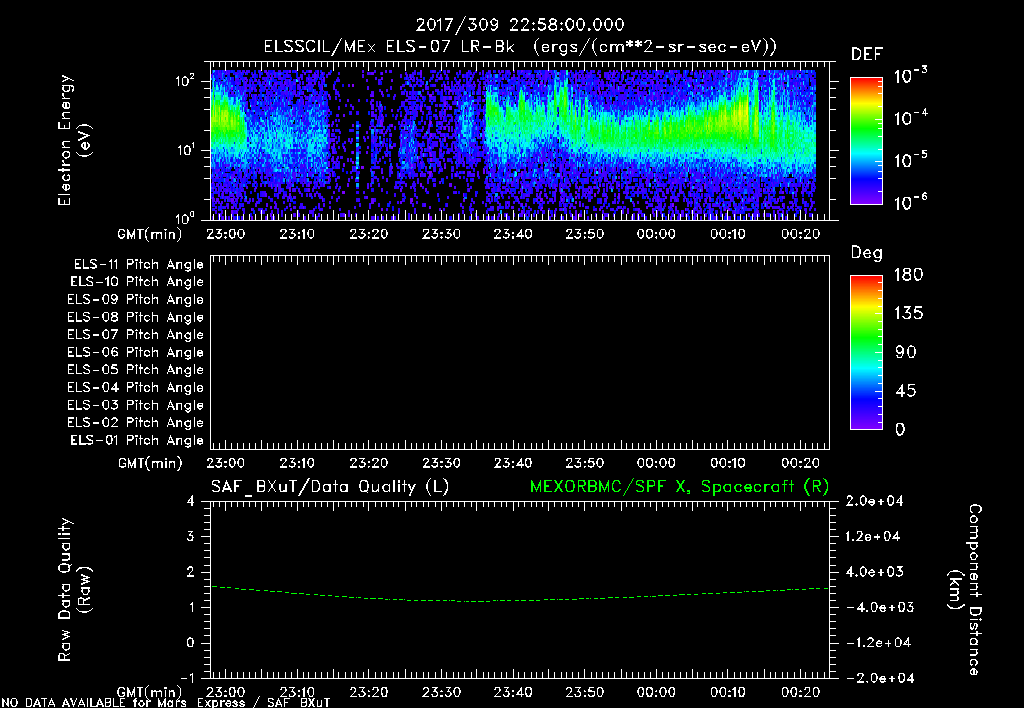Viewport: 1024px width, 708px height.
Task: Click the 00:20 time label under spectrogram
Action: click(x=800, y=234)
